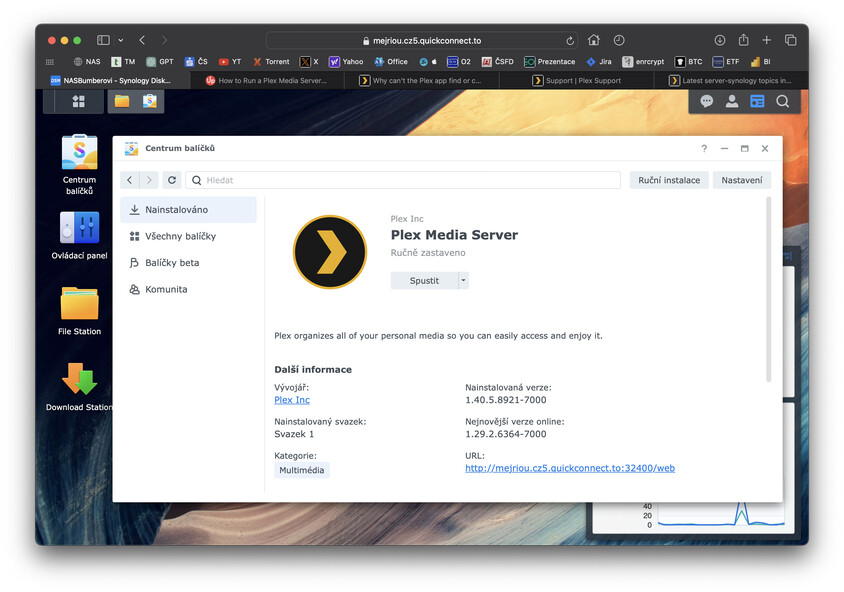Switch to File Station taskbar icon

(x=122, y=101)
